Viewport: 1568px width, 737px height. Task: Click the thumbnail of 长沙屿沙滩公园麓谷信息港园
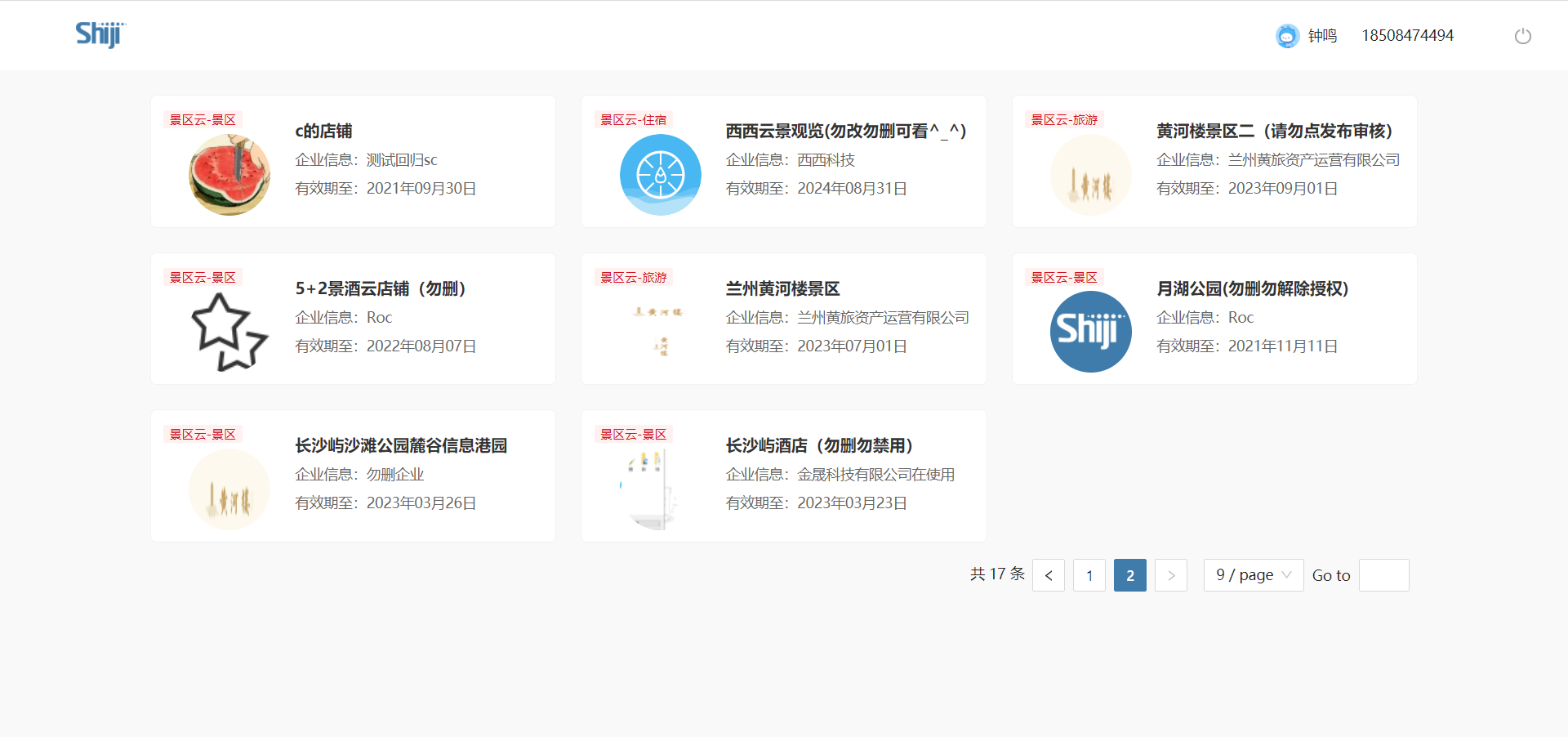coord(229,489)
